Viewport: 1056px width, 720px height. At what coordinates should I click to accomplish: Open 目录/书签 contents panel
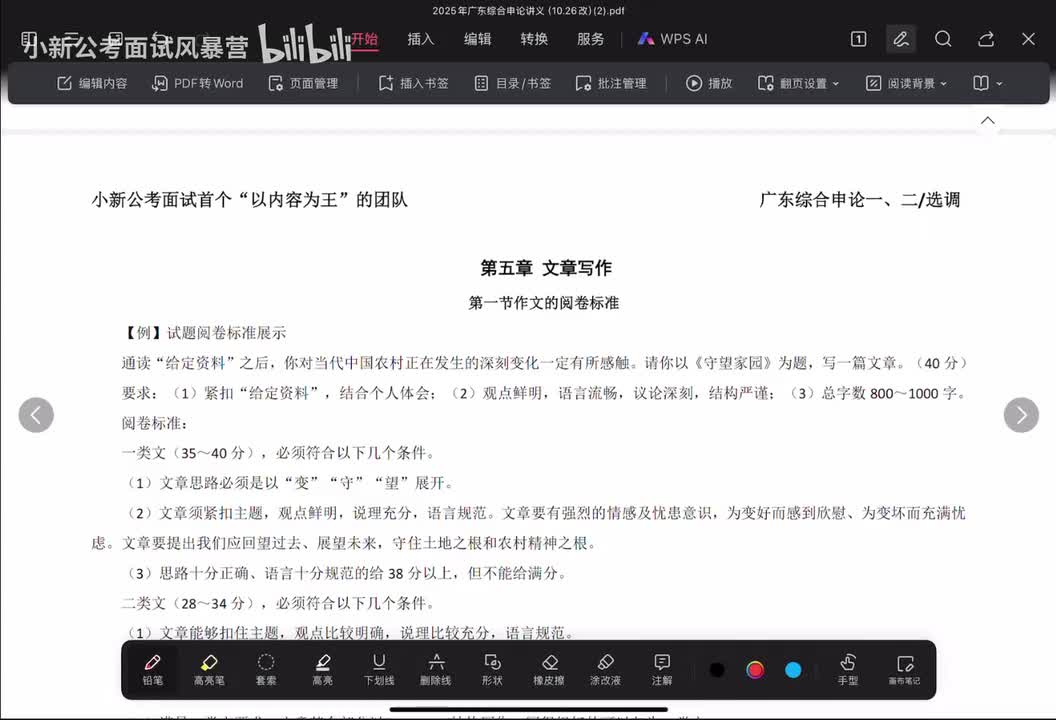(x=513, y=84)
